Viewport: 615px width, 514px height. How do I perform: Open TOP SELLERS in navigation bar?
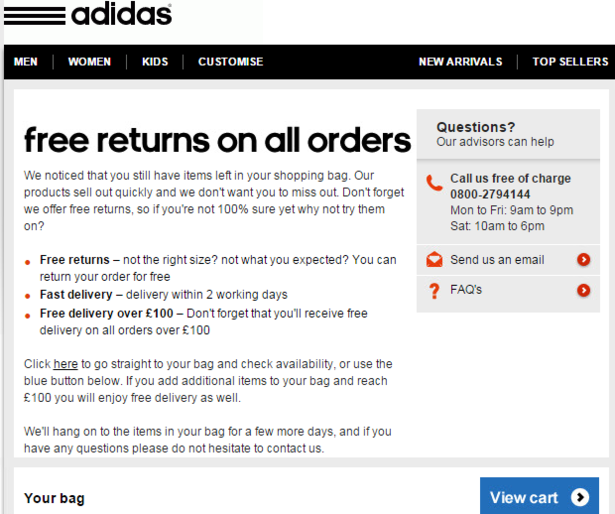(x=570, y=62)
